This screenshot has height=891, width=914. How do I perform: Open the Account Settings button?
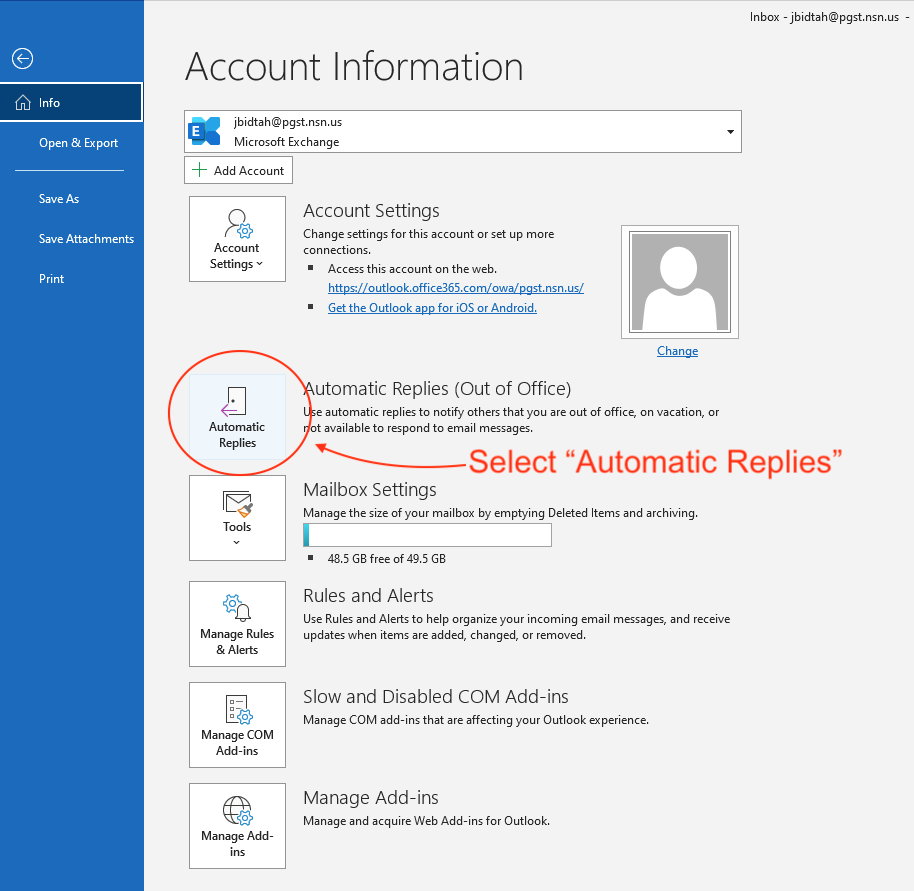[x=237, y=239]
